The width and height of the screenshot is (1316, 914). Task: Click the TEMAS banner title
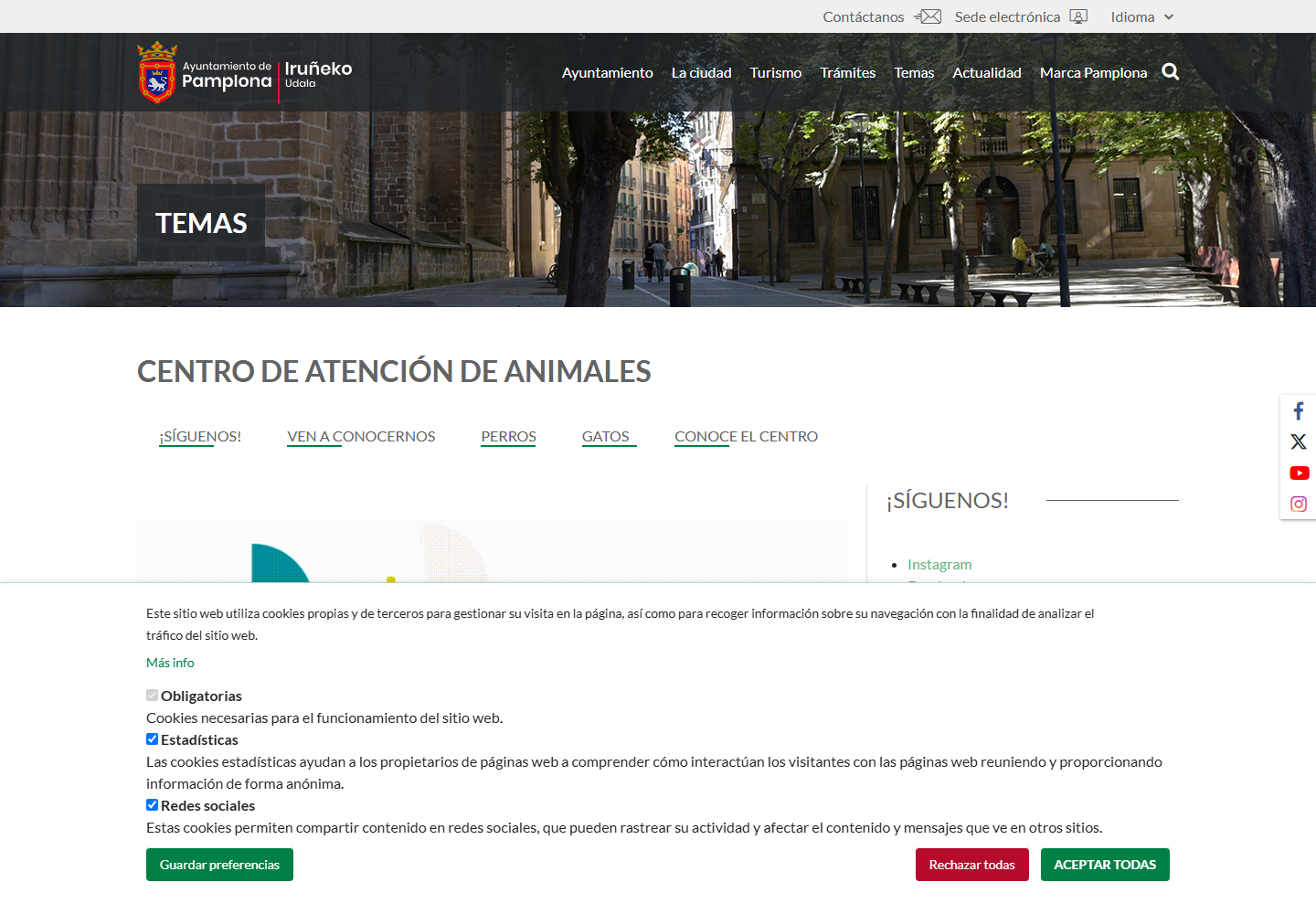(x=201, y=223)
